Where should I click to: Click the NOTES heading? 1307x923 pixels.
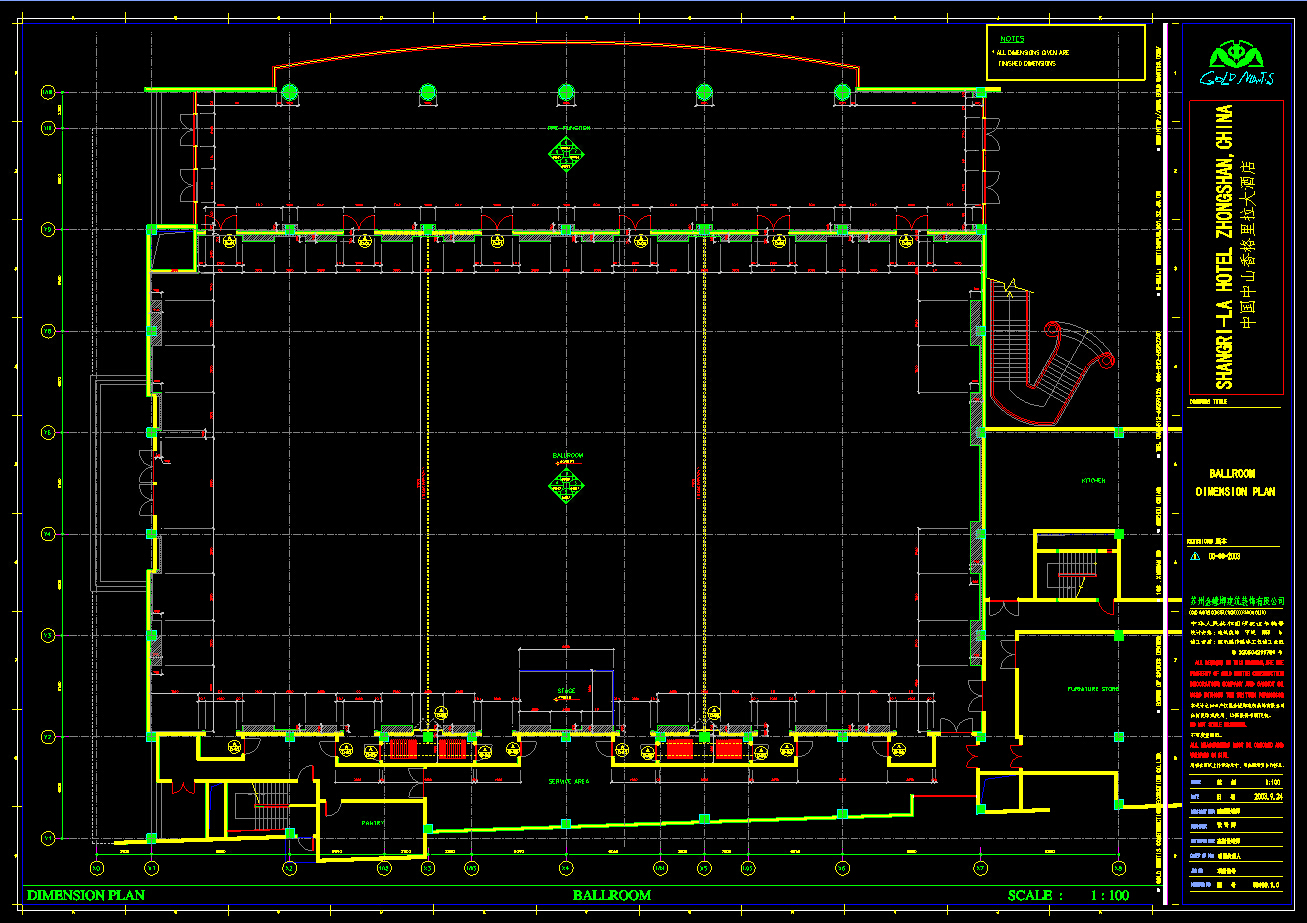[x=1012, y=38]
